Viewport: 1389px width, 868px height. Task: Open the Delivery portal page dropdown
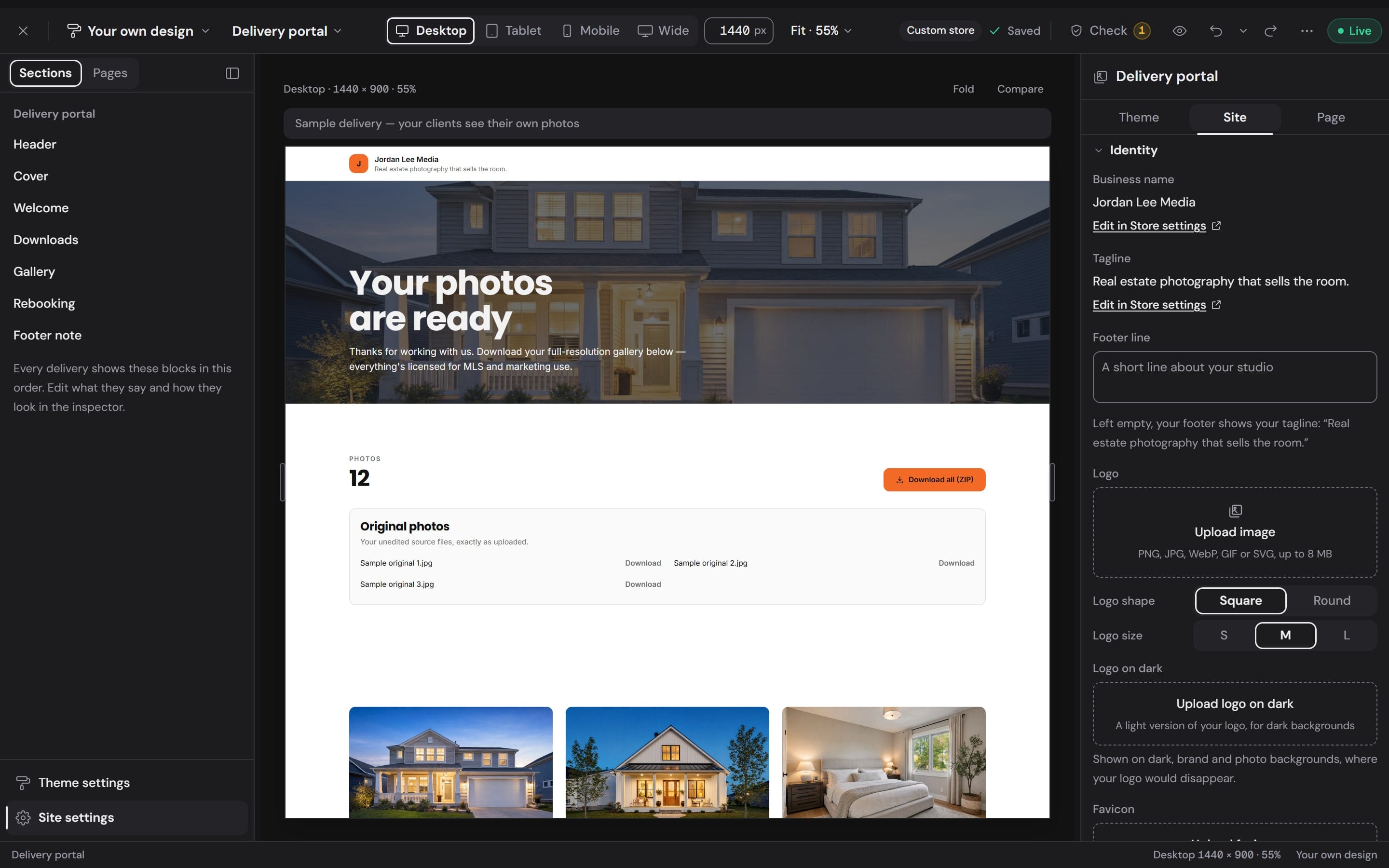(x=286, y=31)
